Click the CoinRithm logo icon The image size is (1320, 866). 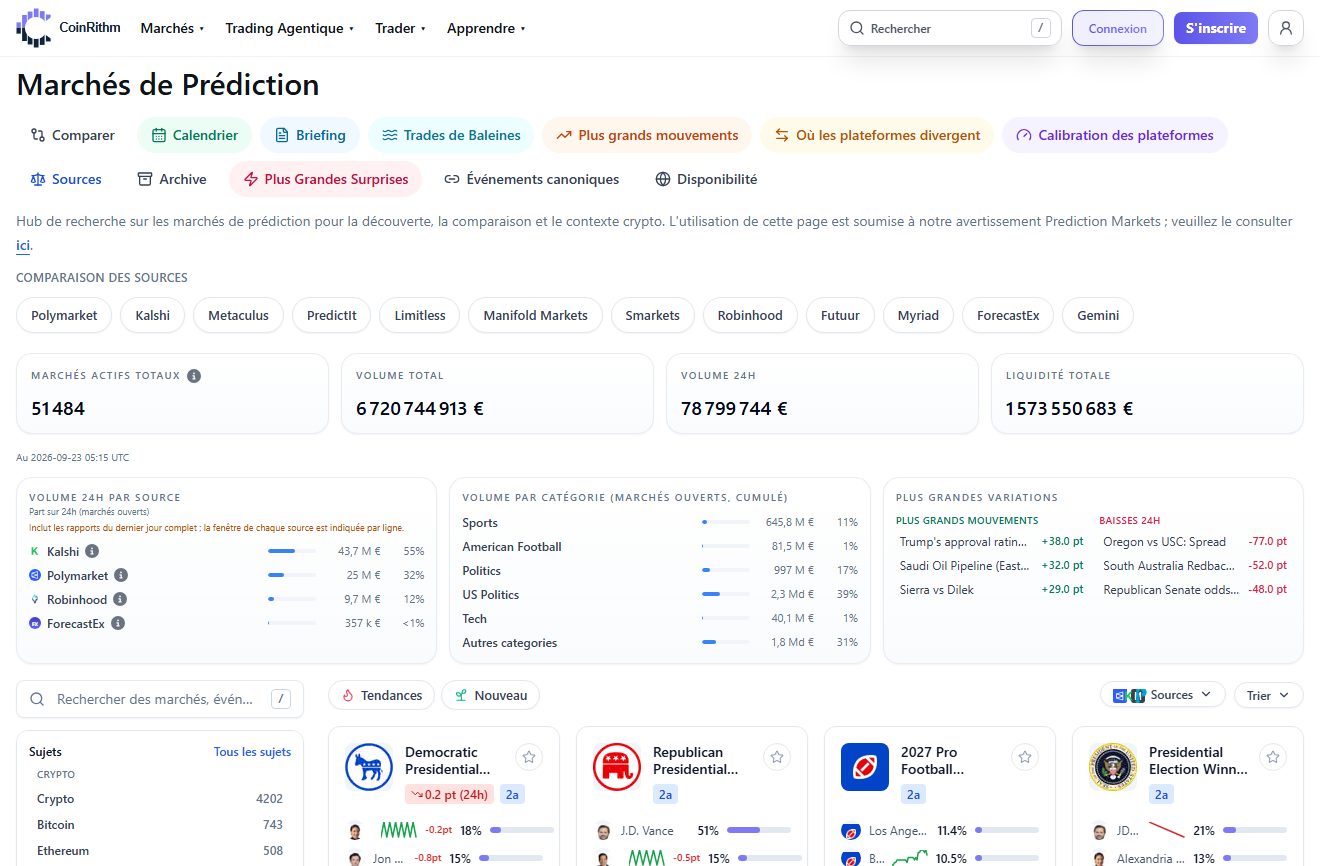pyautogui.click(x=33, y=28)
